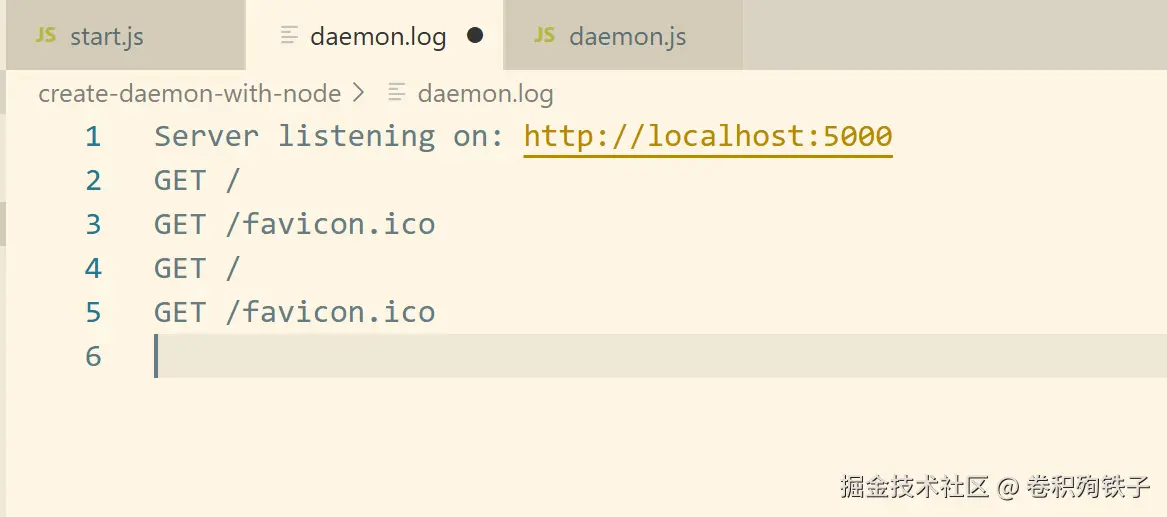Switch to the start.js tab
Screen dimensions: 1167x517
[x=106, y=37]
